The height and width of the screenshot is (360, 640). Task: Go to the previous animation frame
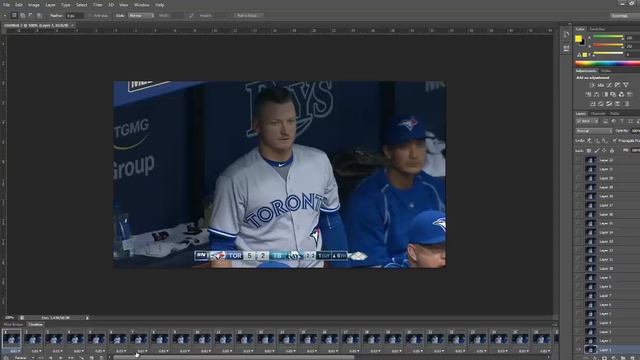pos(51,358)
